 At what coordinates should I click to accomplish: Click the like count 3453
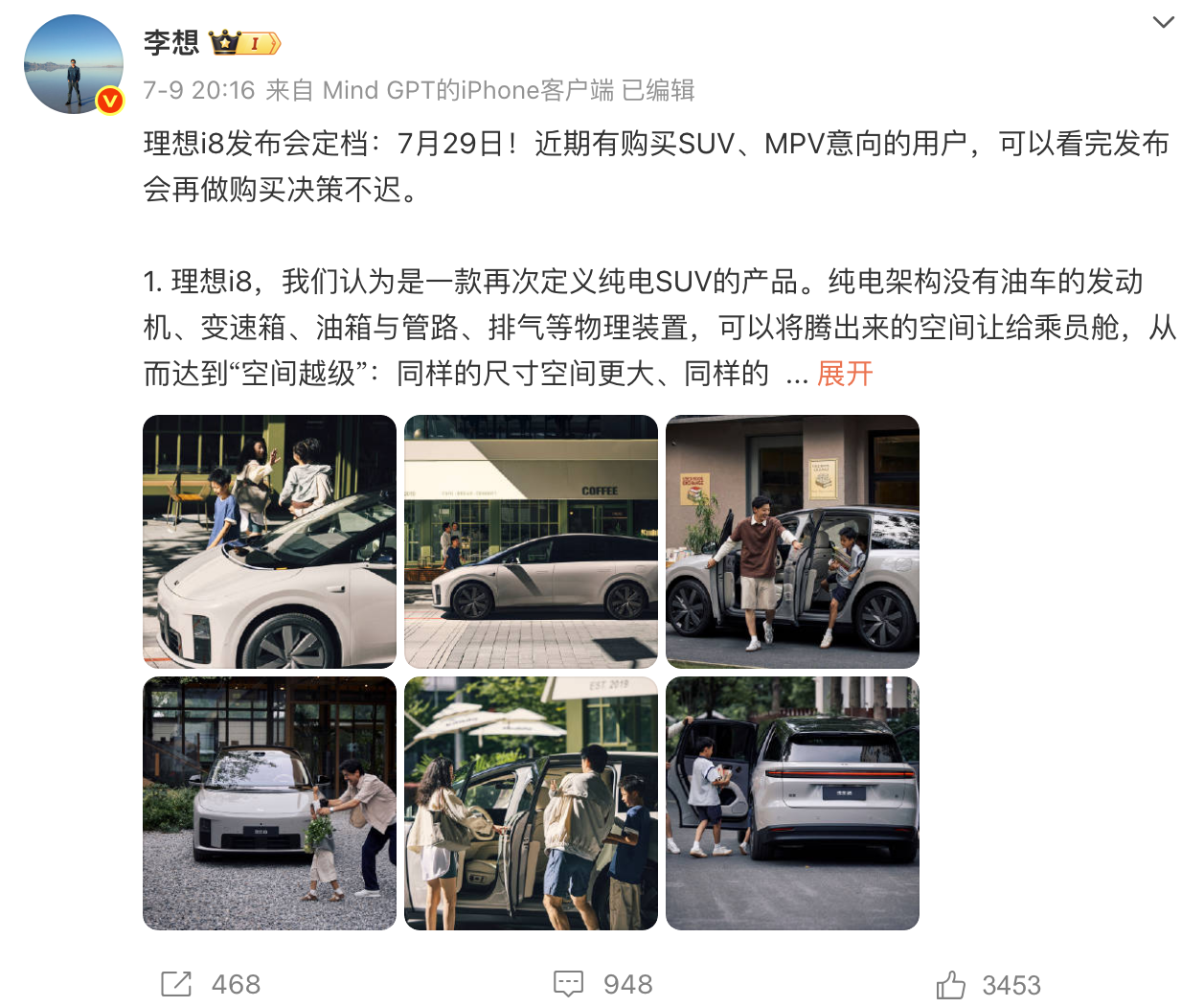1011,985
